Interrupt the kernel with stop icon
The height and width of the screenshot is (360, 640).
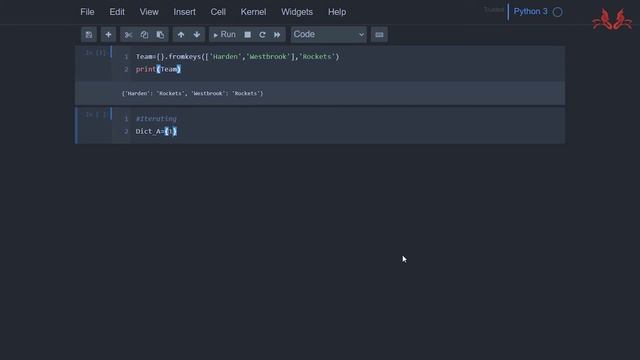pyautogui.click(x=247, y=35)
